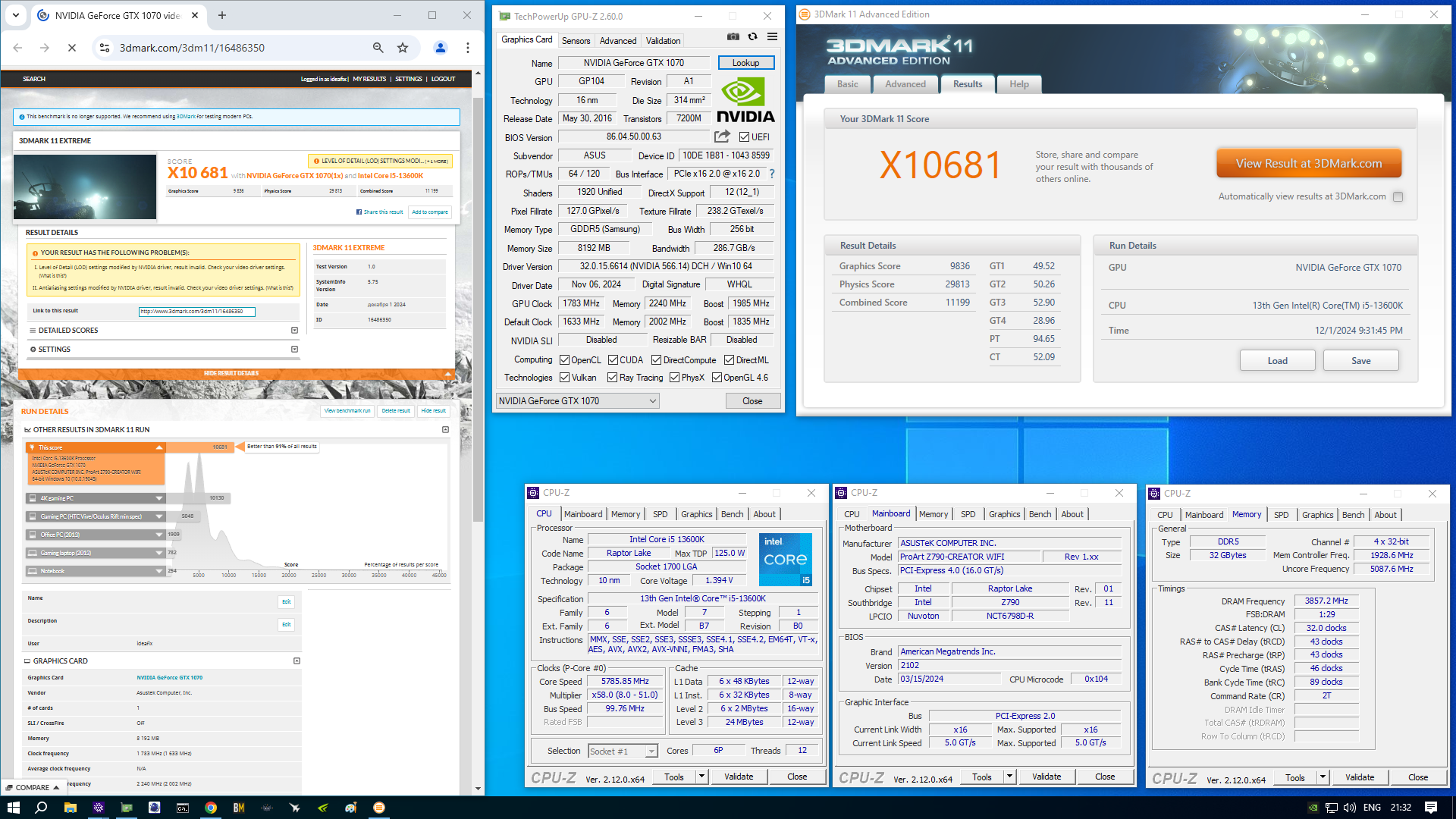This screenshot has height=819, width=1456.
Task: Open the Basic tab in 3DMark 11
Action: (x=847, y=84)
